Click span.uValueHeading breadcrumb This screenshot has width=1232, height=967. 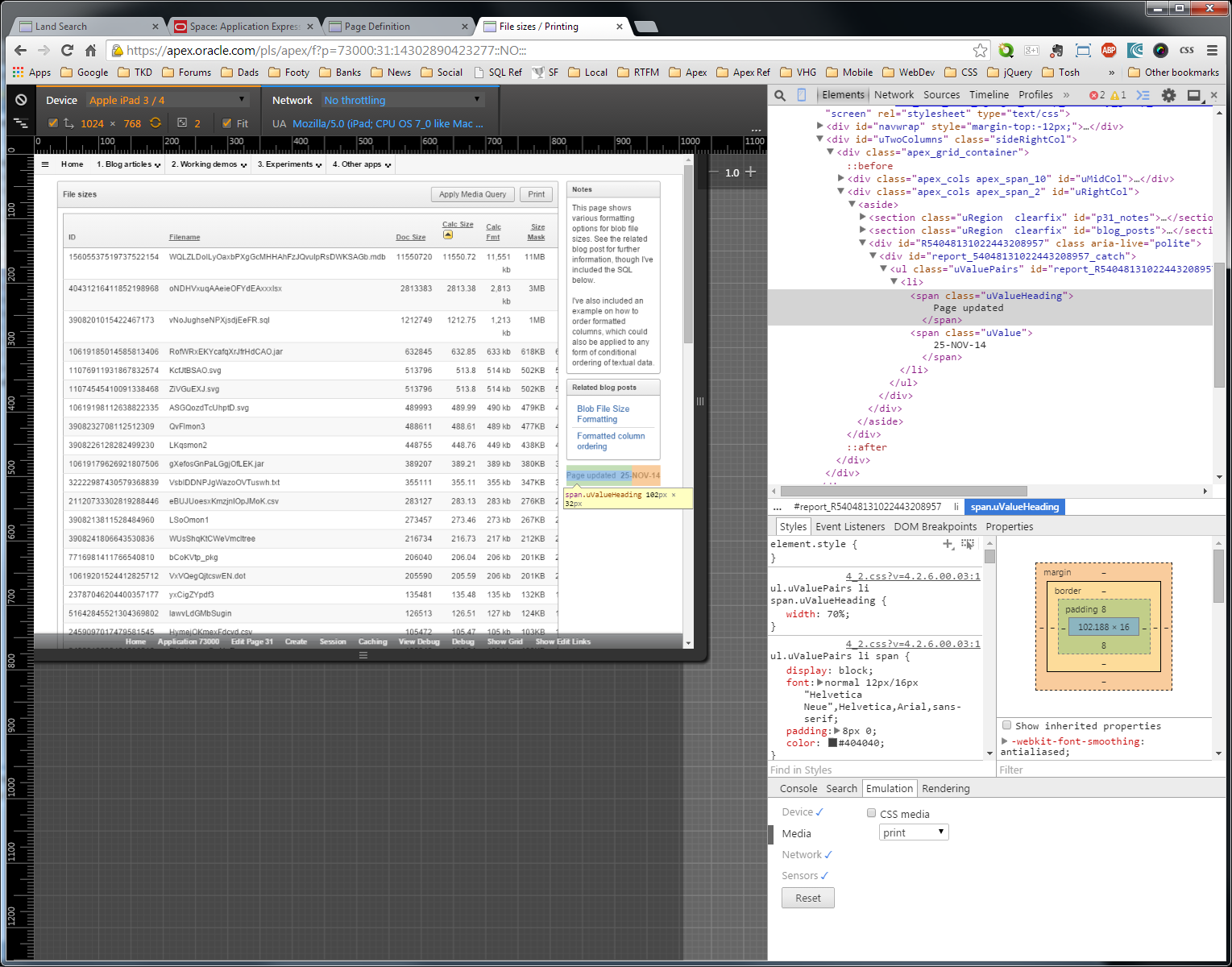(x=1014, y=507)
